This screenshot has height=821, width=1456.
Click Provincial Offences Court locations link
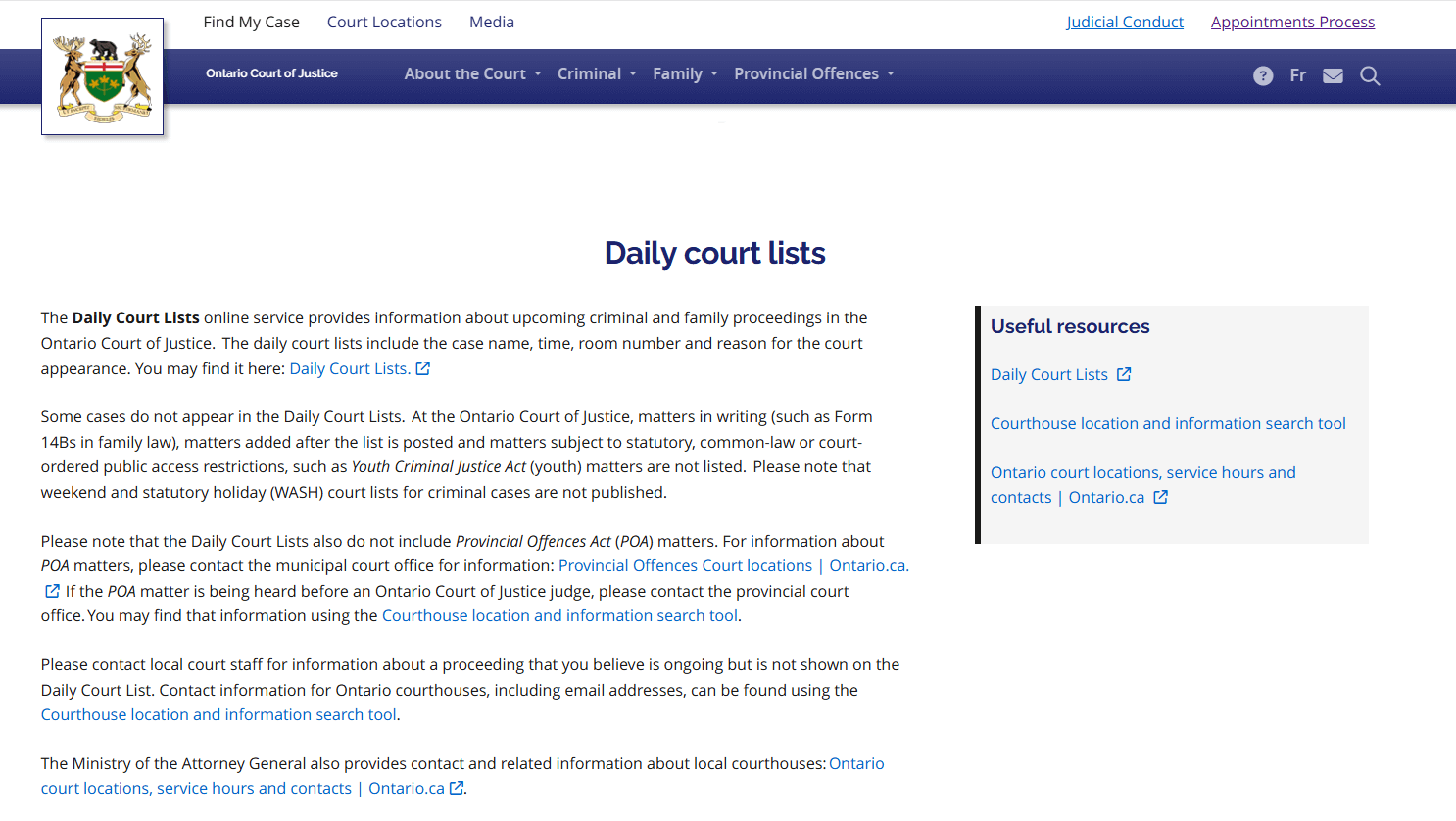coord(685,565)
